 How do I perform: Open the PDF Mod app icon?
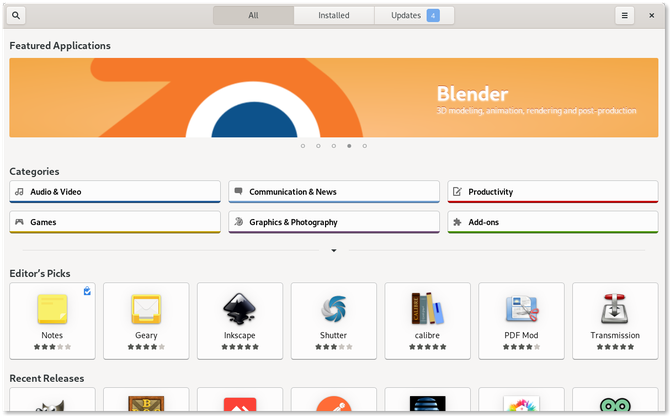tap(521, 309)
